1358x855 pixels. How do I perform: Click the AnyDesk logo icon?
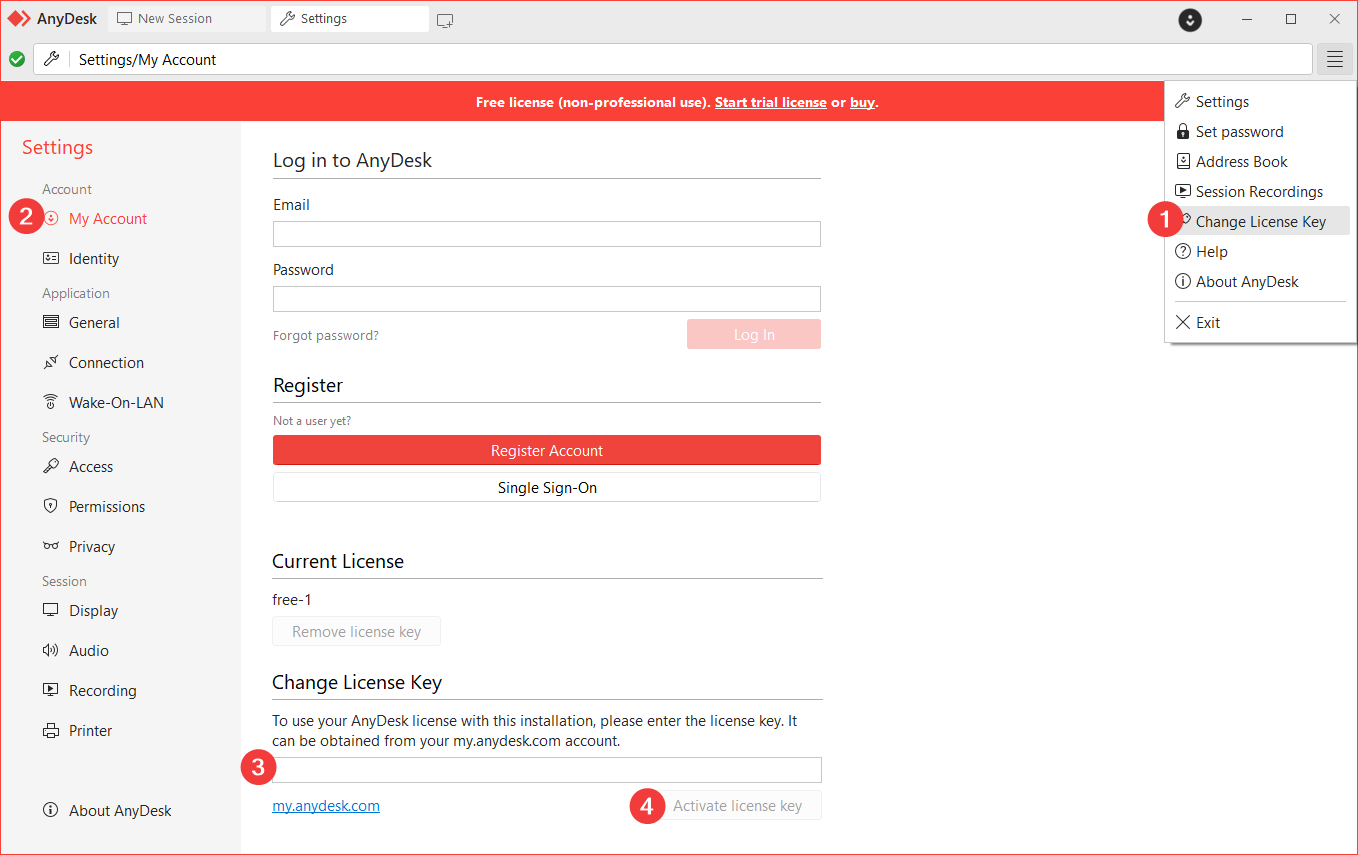(19, 19)
